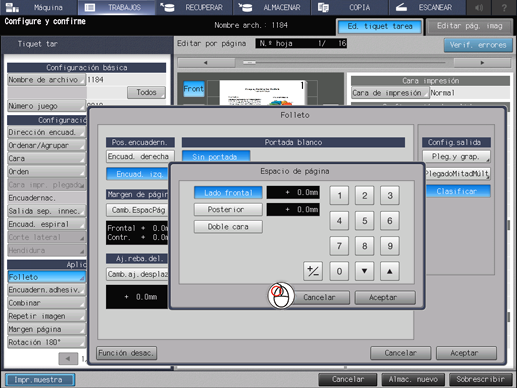Select Lado frontal in Espacio de página
The image size is (517, 388).
point(228,193)
